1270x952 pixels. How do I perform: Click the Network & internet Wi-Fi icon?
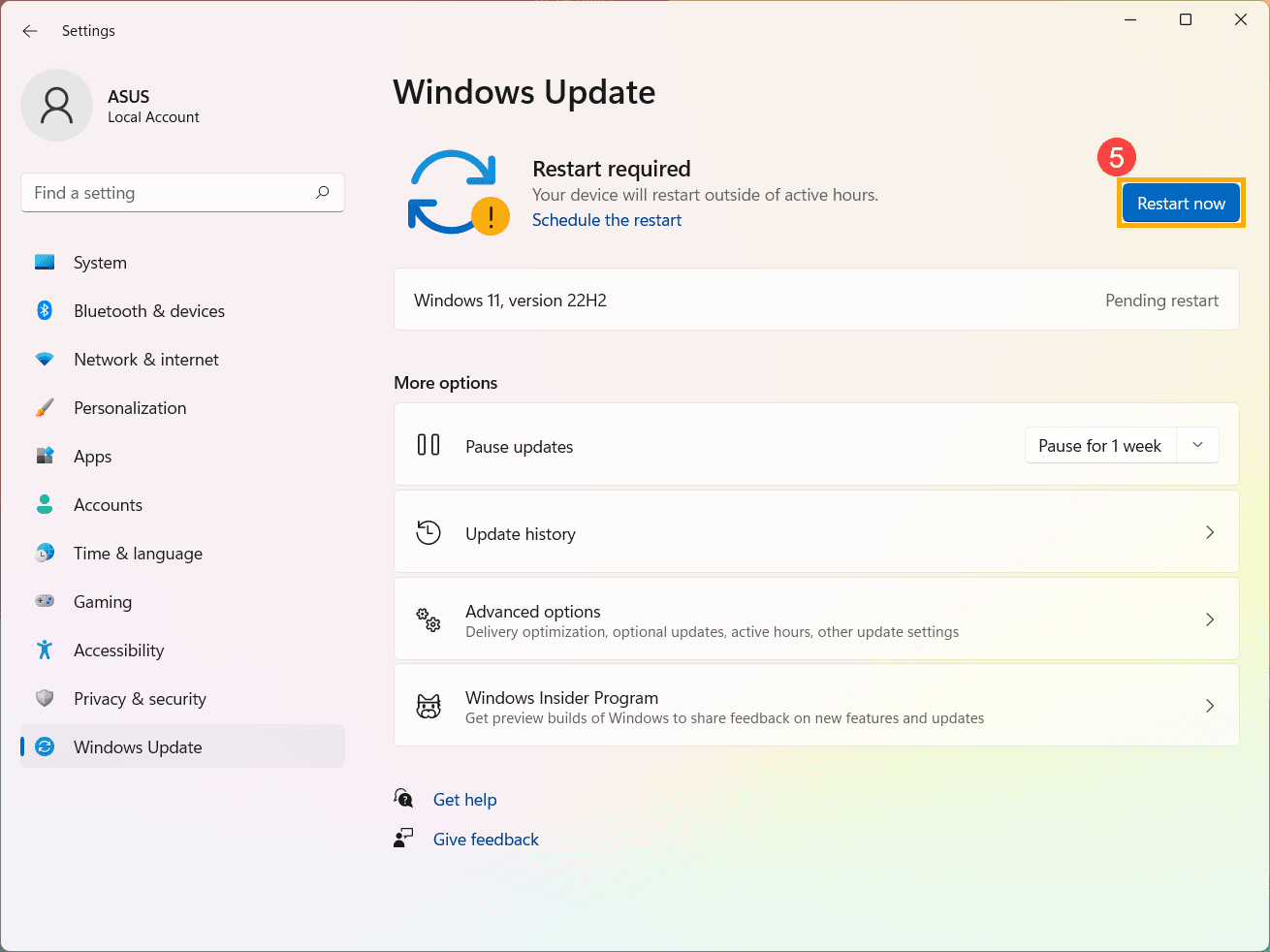(x=45, y=360)
